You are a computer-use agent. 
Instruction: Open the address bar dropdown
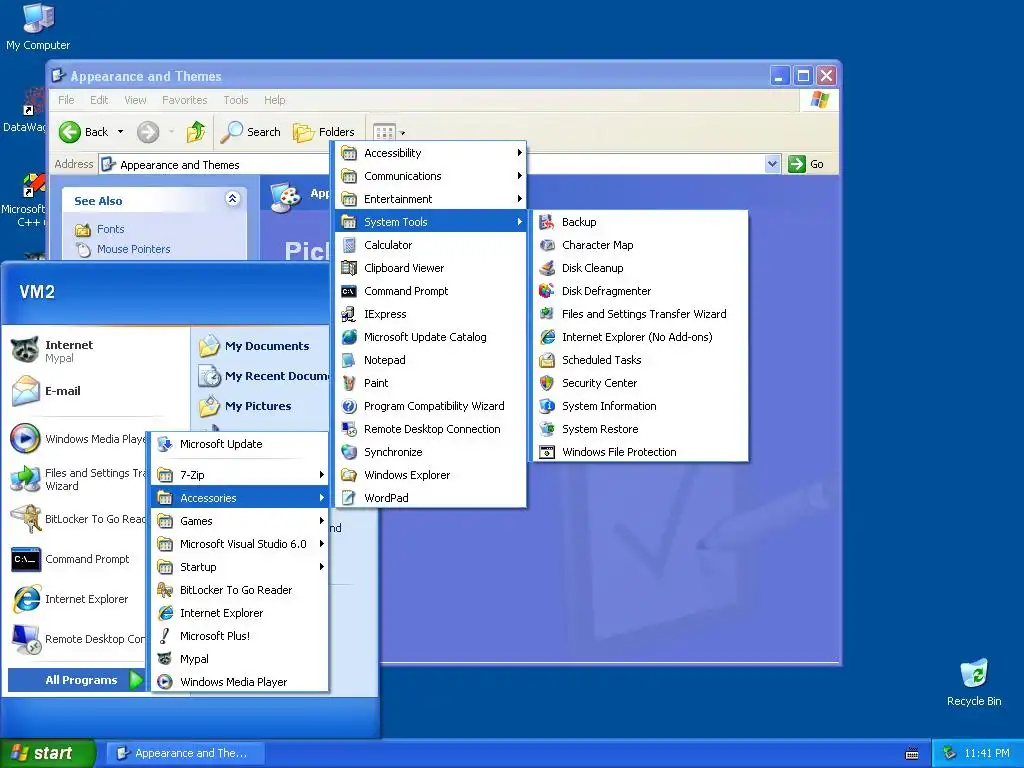(x=772, y=164)
